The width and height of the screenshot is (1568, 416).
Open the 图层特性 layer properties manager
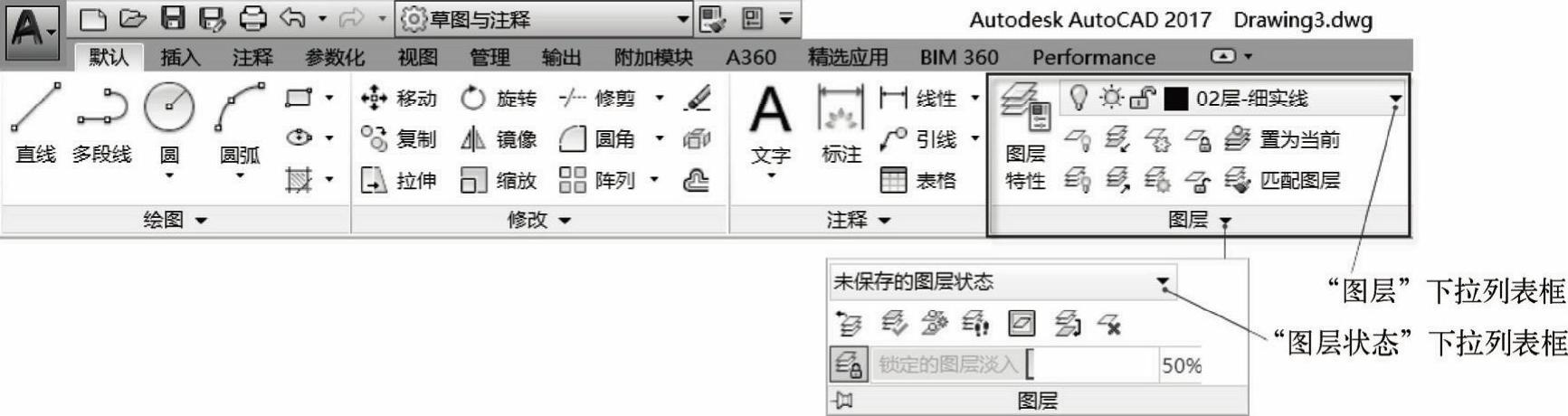click(x=1026, y=136)
